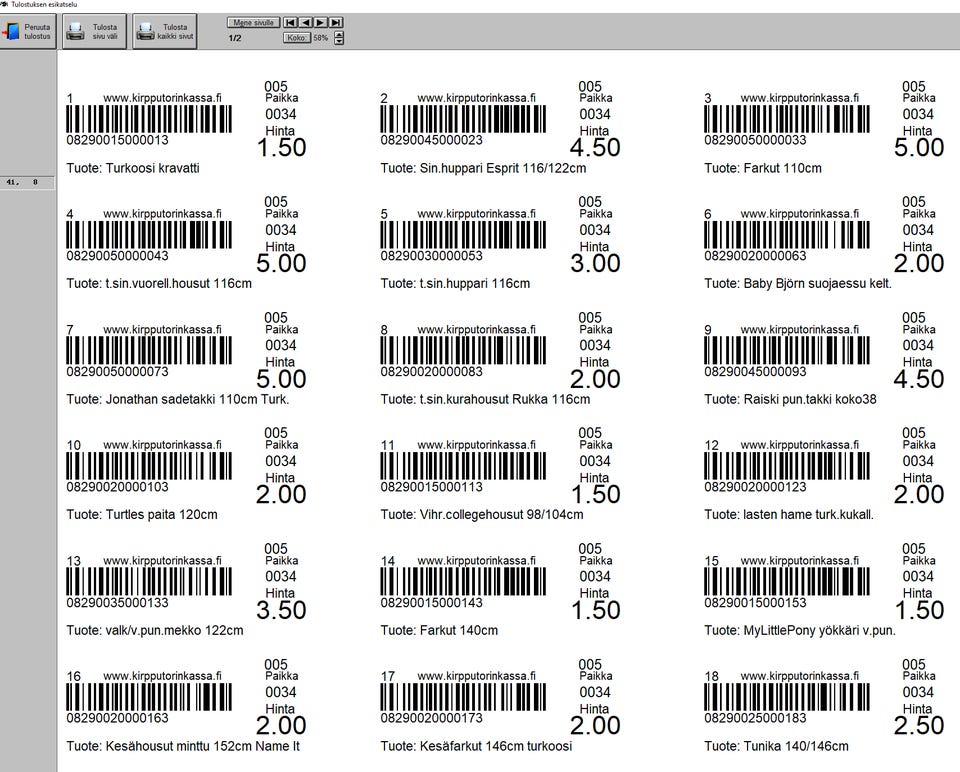This screenshot has width=960, height=772.
Task: Click the Koko zoom size button
Action: tap(297, 38)
